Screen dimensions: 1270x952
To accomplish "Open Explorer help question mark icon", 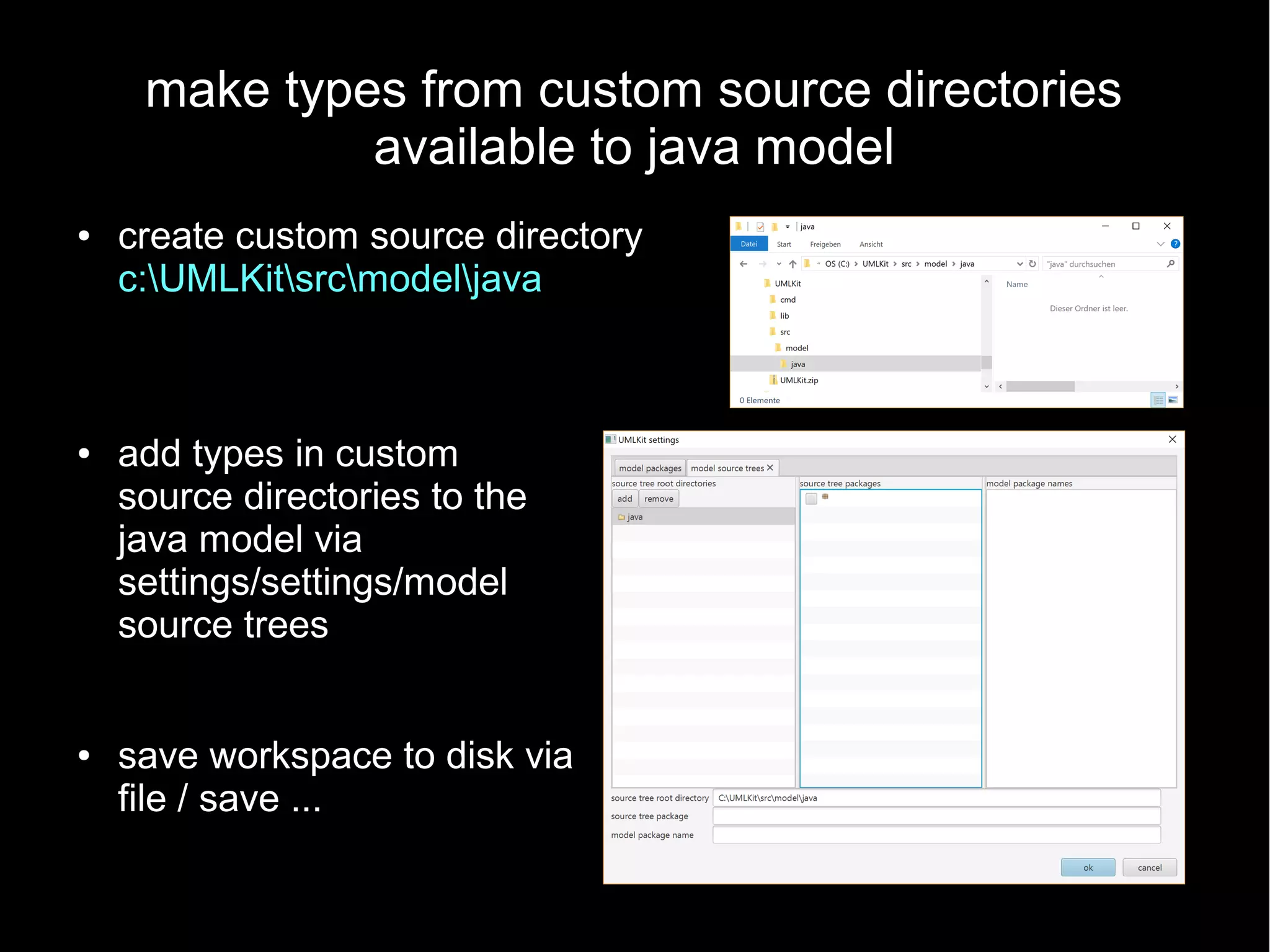I will 1175,244.
